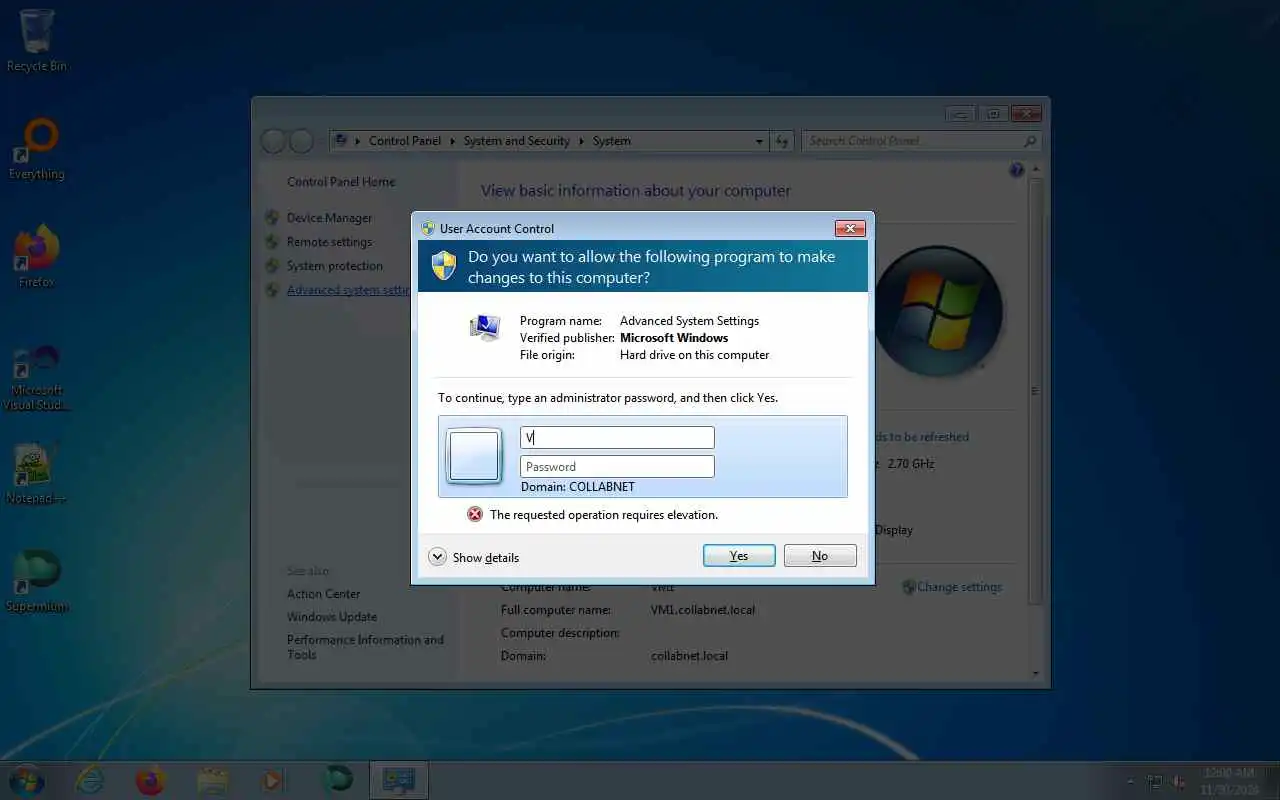Expand Show details in UAC dialog
The width and height of the screenshot is (1280, 800).
click(x=474, y=557)
